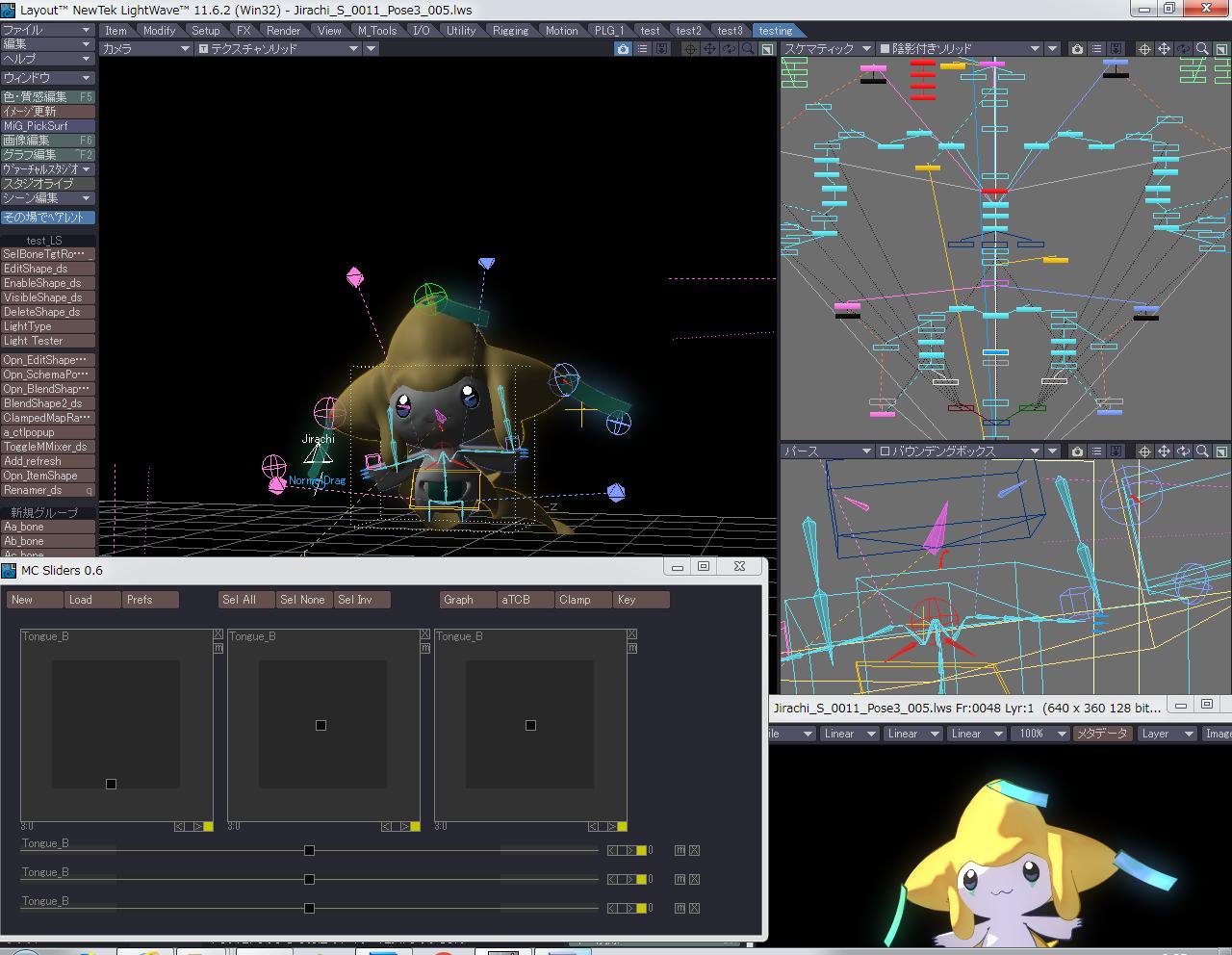
Task: Click the camera icon in the camera viewport header
Action: pos(623,48)
